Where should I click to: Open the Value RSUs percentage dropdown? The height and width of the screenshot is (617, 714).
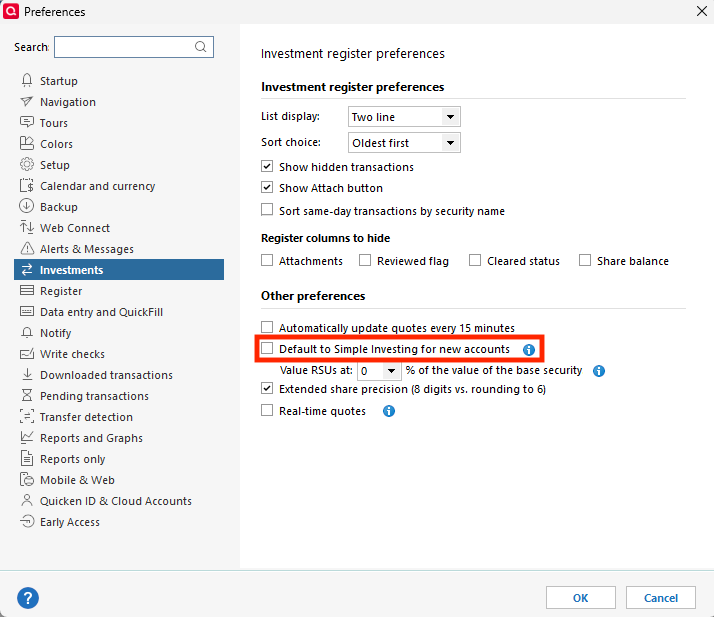379,371
